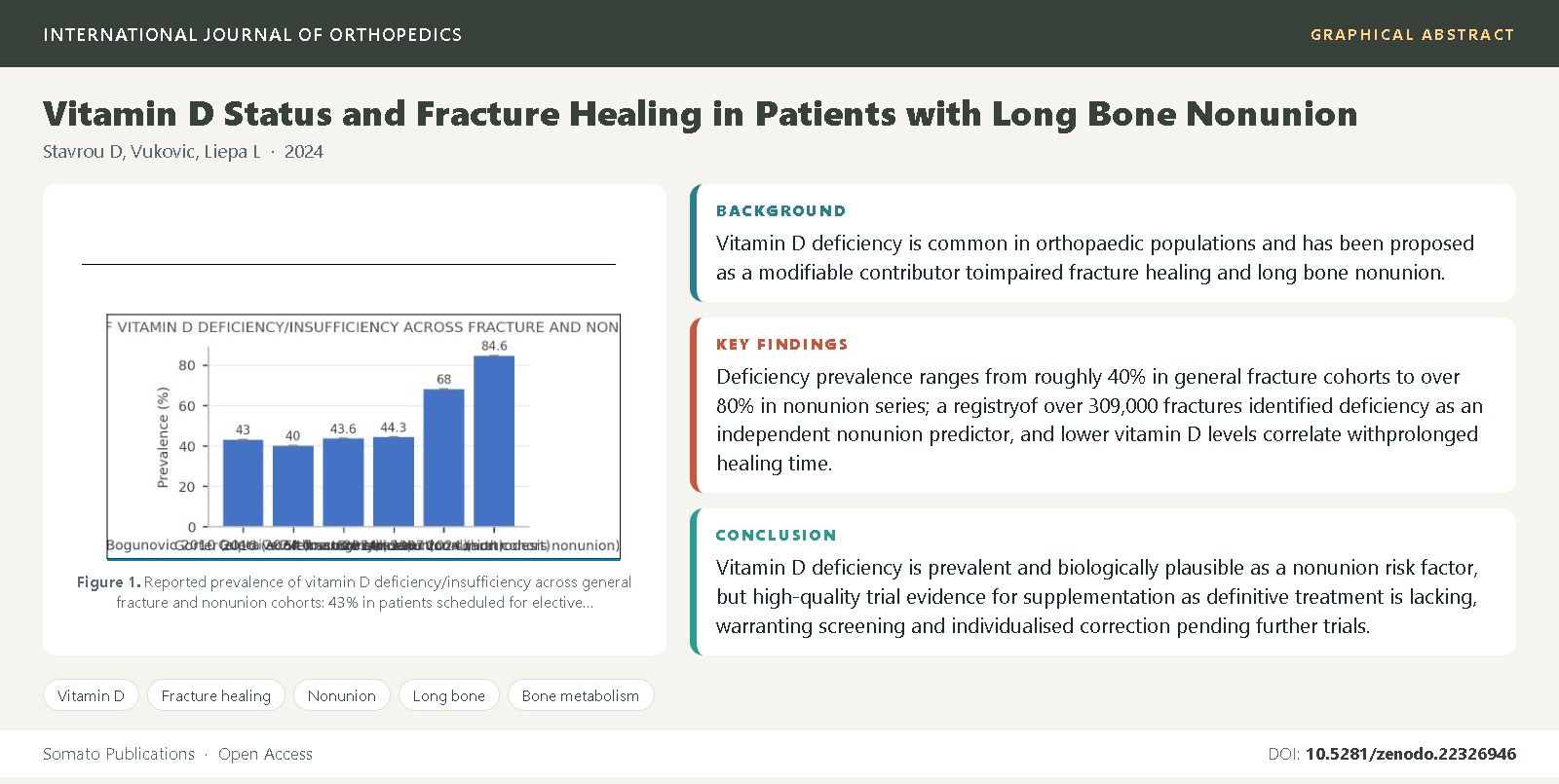Image resolution: width=1559 pixels, height=784 pixels.
Task: Open the Nonunion keyword tag
Action: coord(342,695)
